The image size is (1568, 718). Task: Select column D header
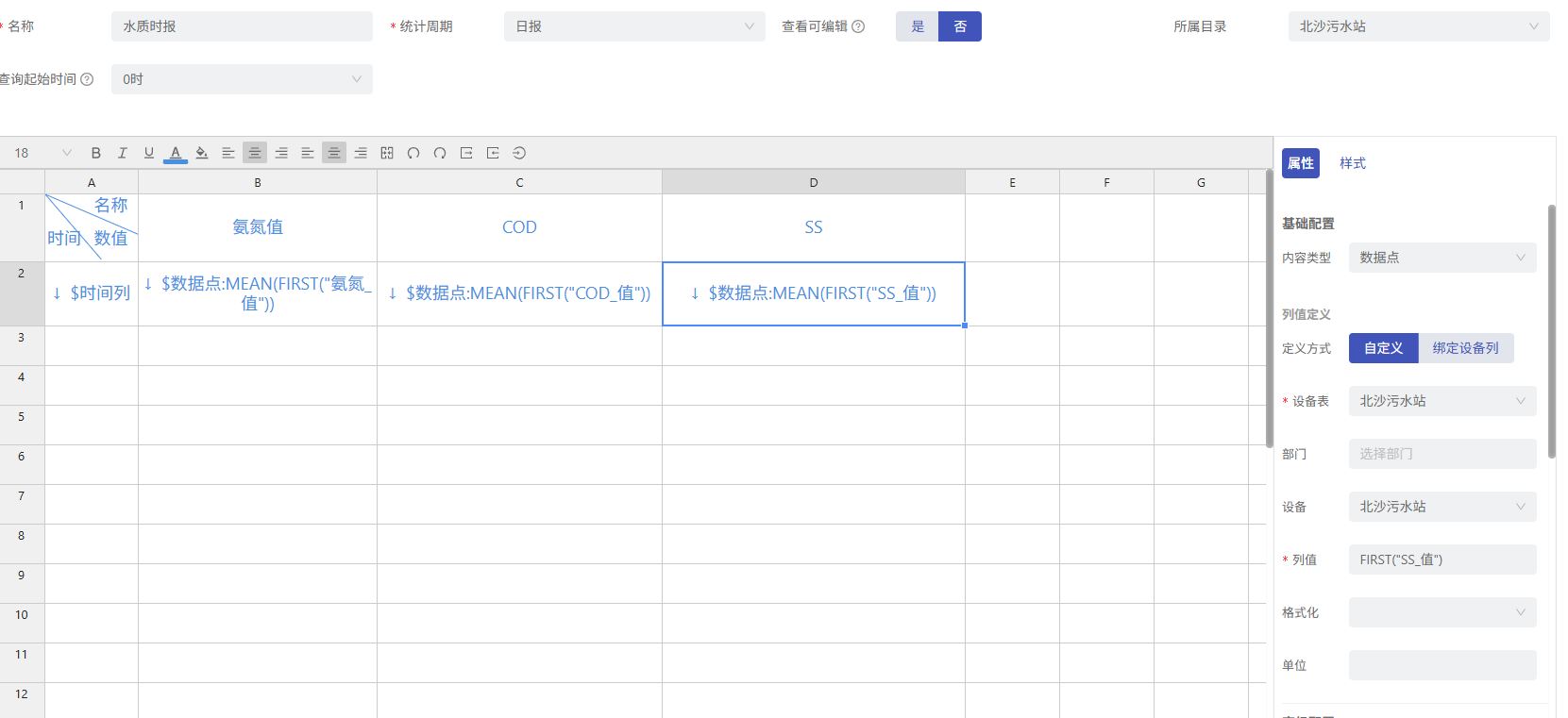tap(814, 182)
